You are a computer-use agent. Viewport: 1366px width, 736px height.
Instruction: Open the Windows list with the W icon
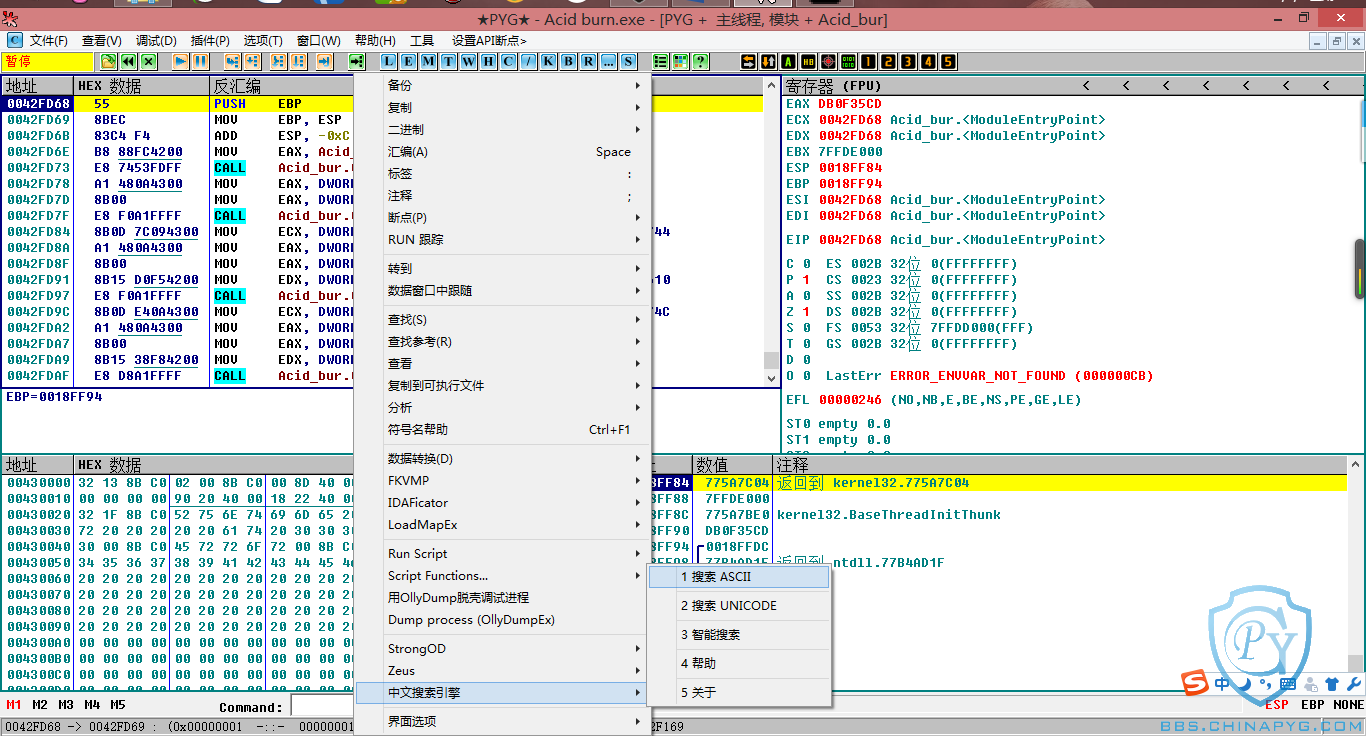pyautogui.click(x=468, y=61)
